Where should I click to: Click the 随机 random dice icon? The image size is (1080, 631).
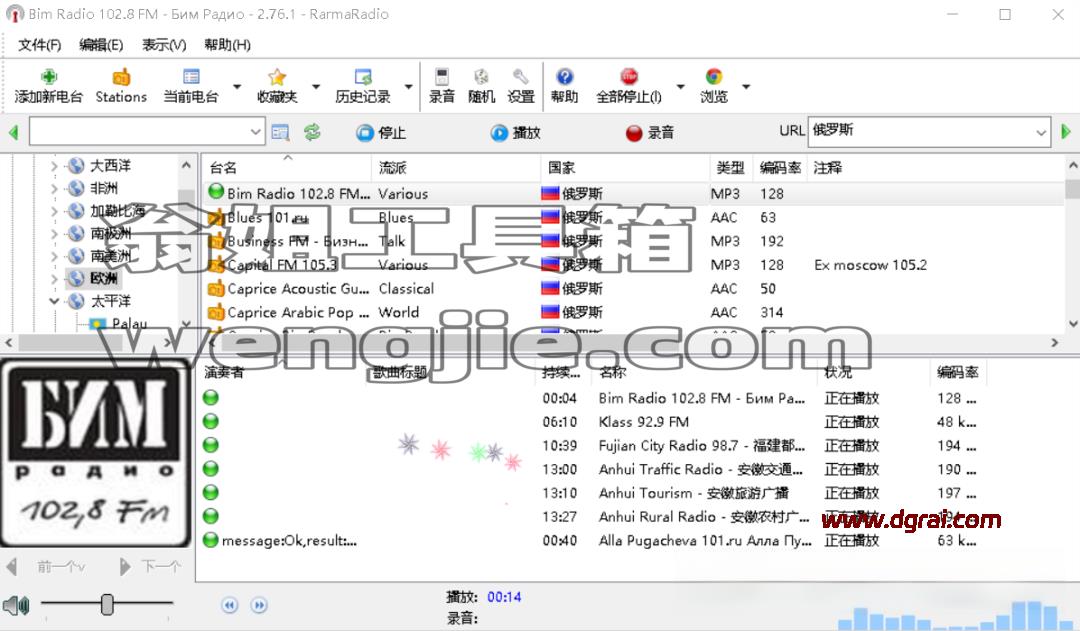(x=481, y=76)
